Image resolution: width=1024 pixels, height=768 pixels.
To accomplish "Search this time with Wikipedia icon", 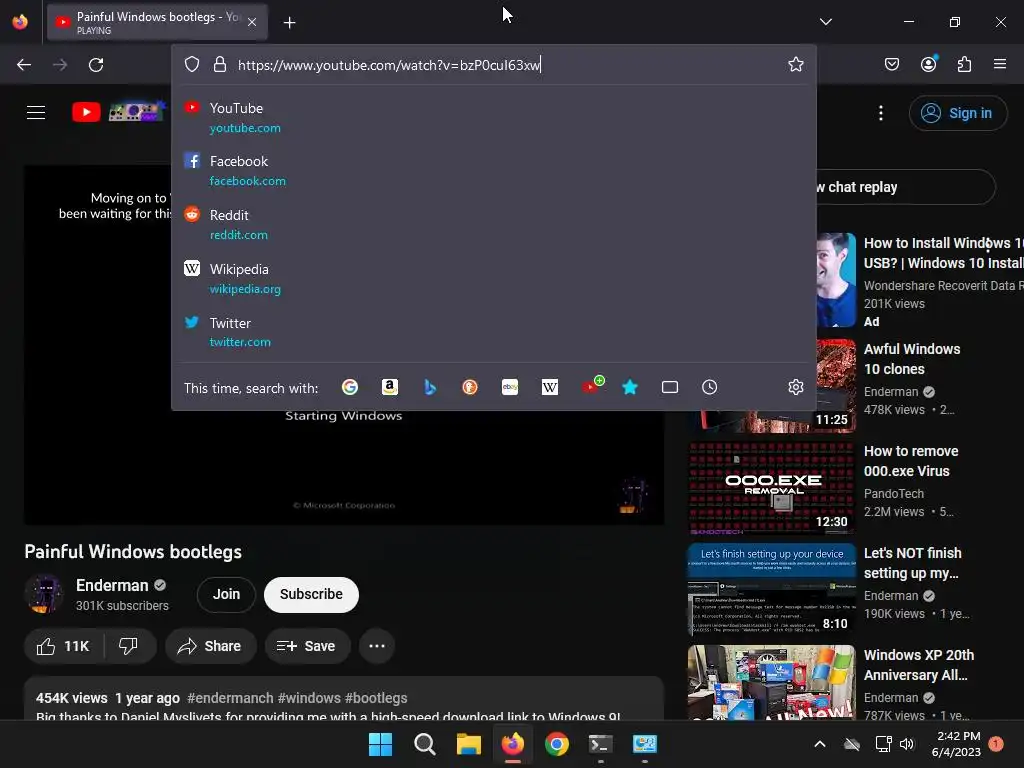I will tap(550, 387).
